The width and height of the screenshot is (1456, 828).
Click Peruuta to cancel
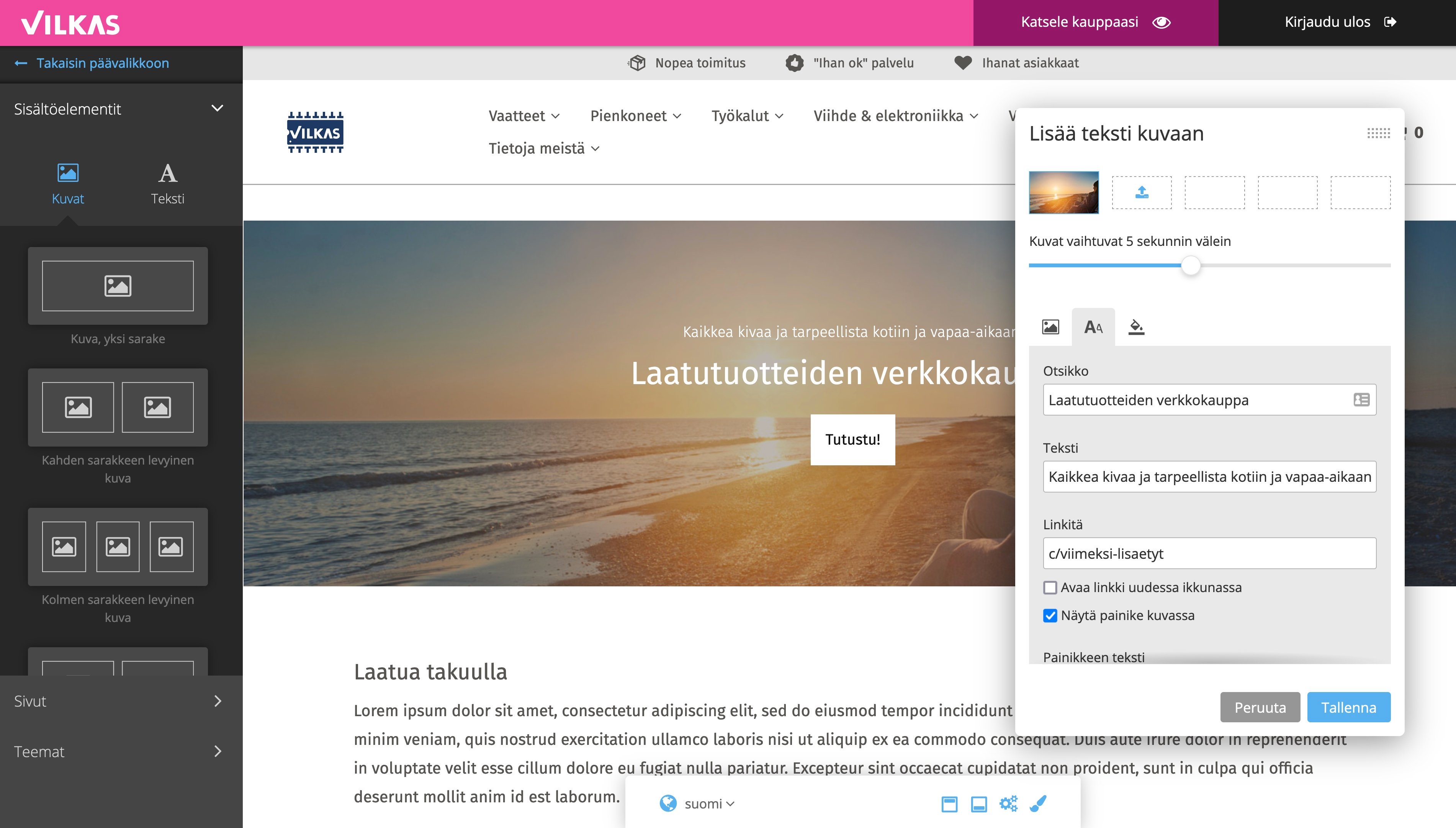1260,707
